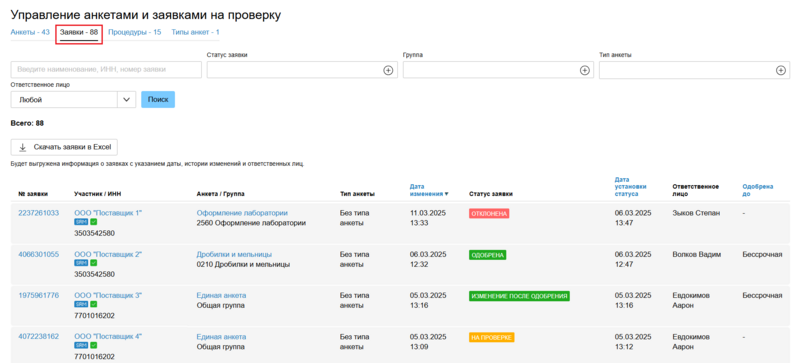Open the Тип анкеты selector field
This screenshot has width=800, height=363.
694,70
